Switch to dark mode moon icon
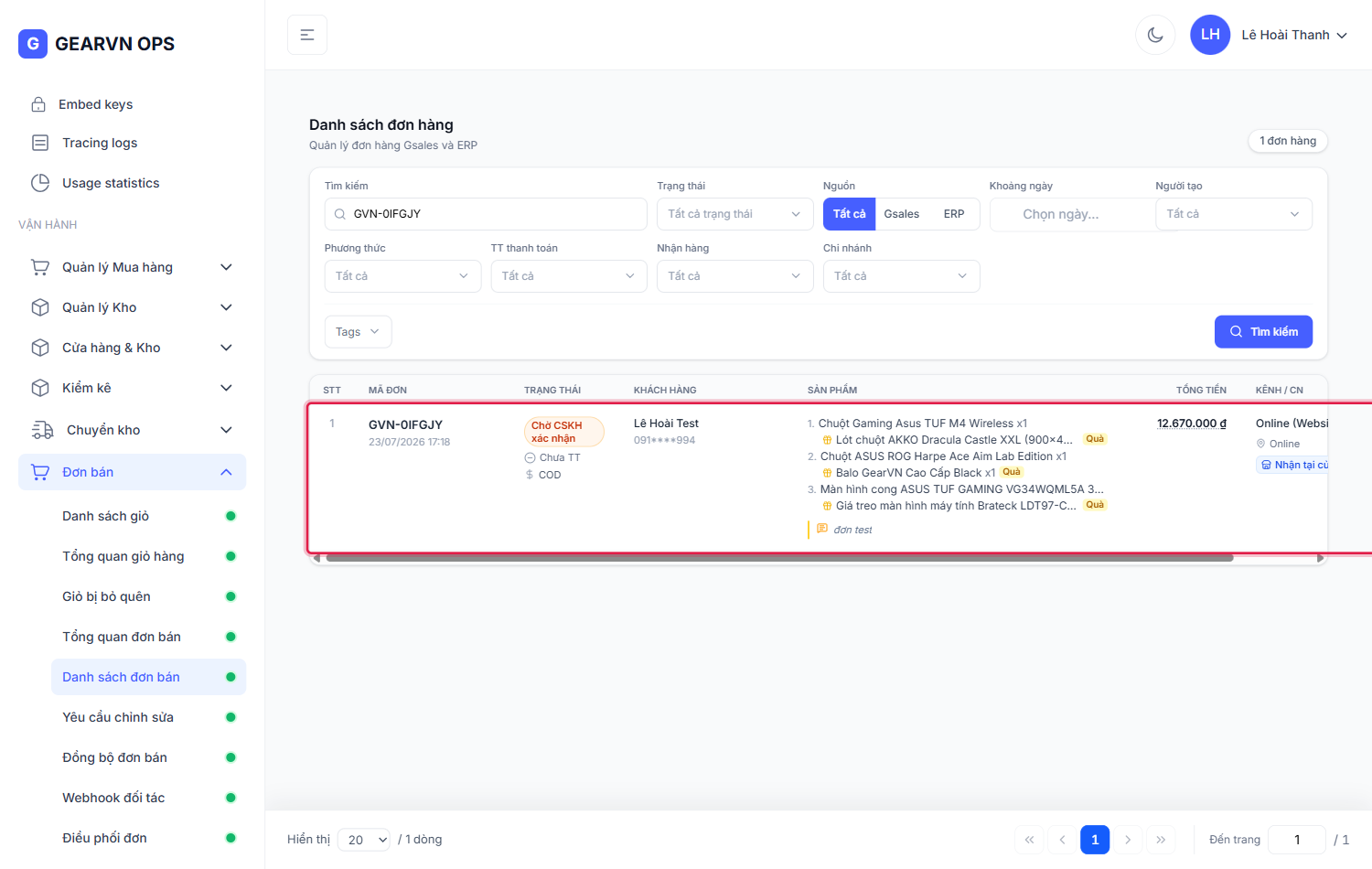 [1155, 35]
